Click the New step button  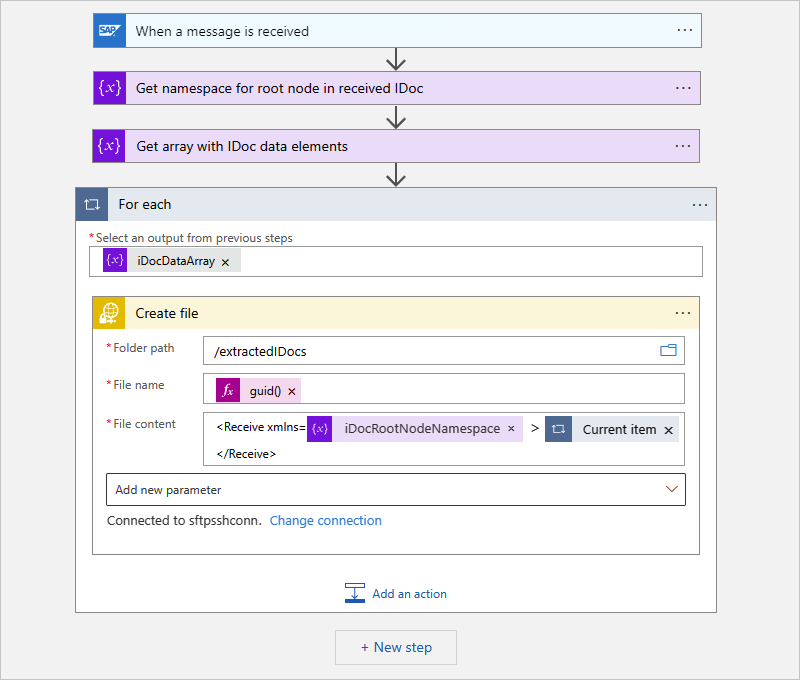pyautogui.click(x=396, y=647)
